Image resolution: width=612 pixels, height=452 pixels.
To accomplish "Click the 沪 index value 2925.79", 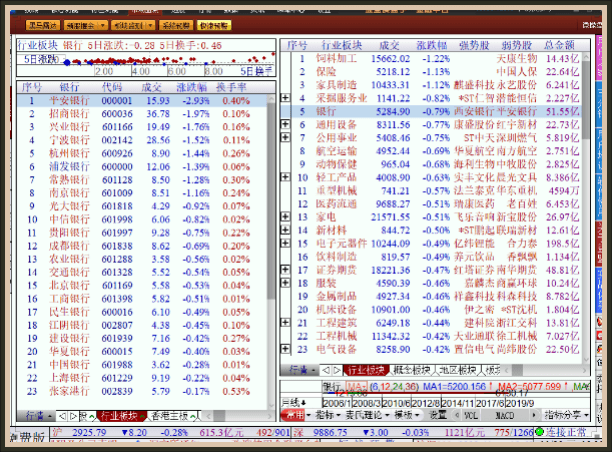I will [x=89, y=432].
